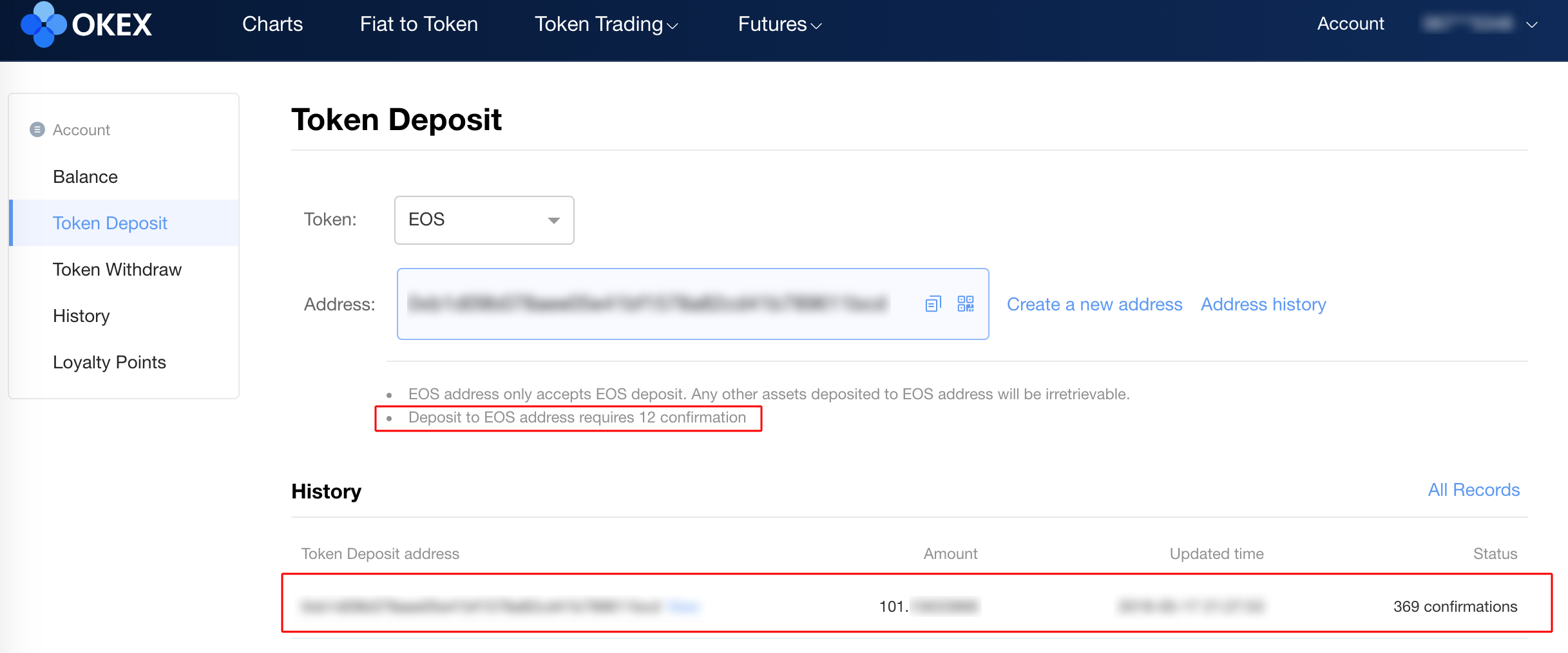Click the 369 confirmations status
Image resolution: width=1568 pixels, height=653 pixels.
coord(1455,607)
